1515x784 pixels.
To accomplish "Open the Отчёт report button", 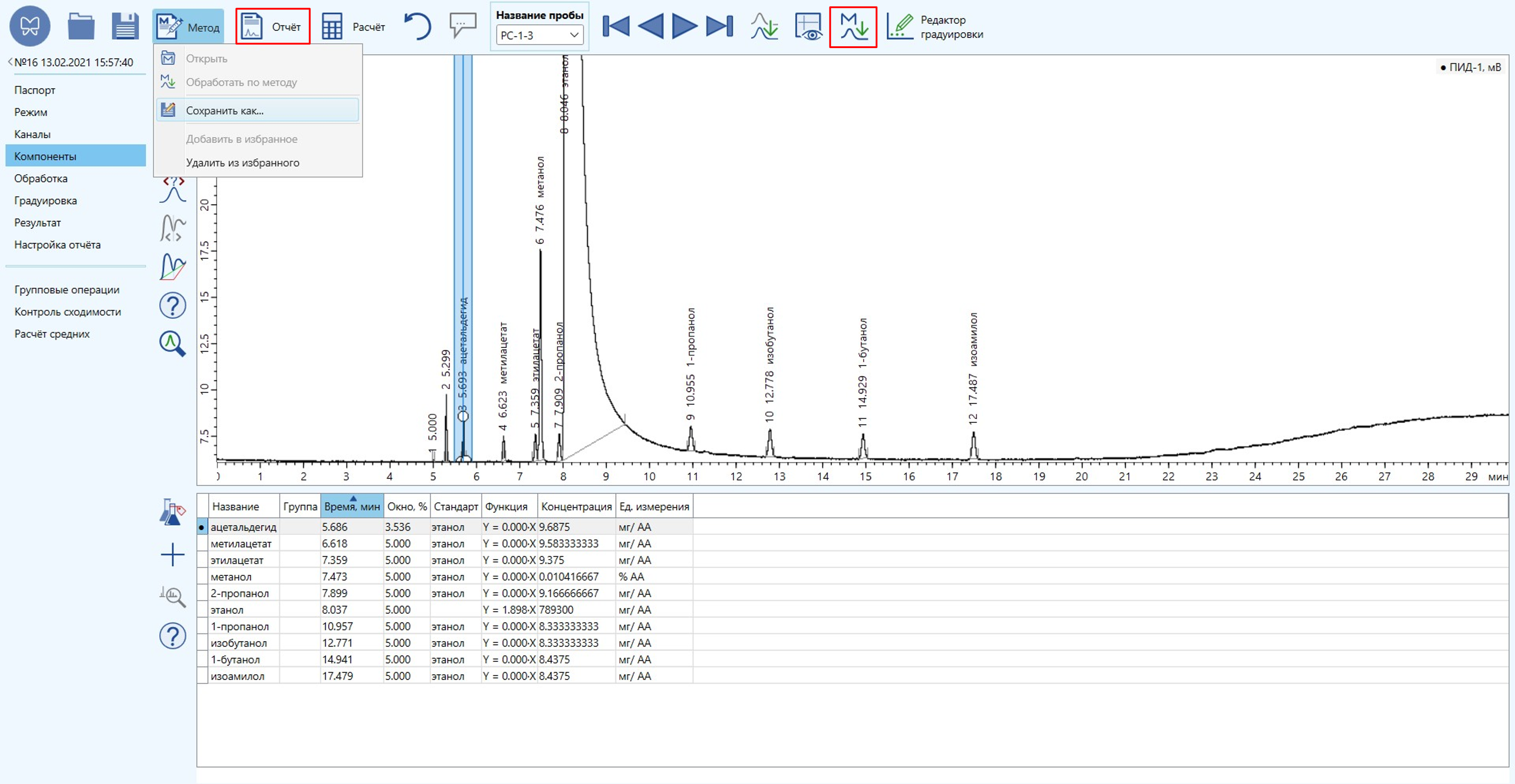I will [x=273, y=26].
